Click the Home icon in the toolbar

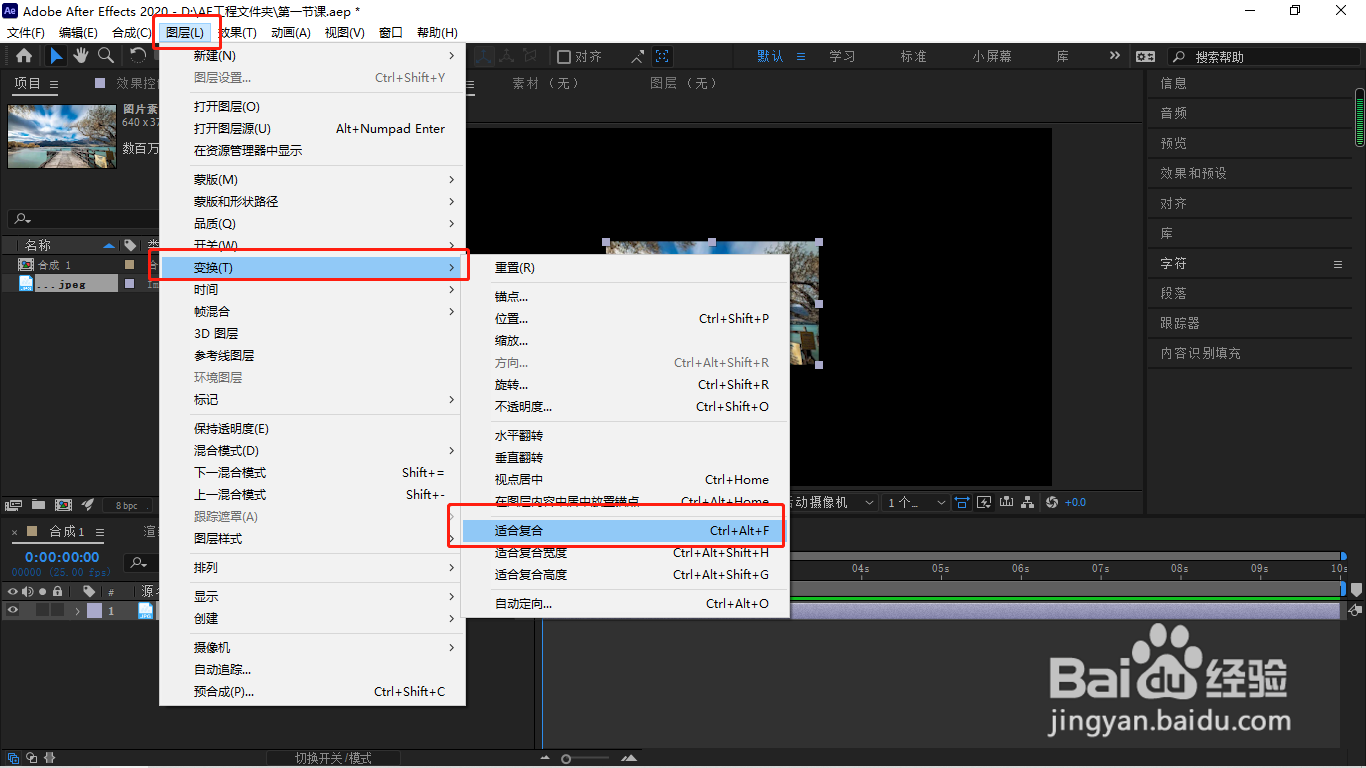click(23, 57)
